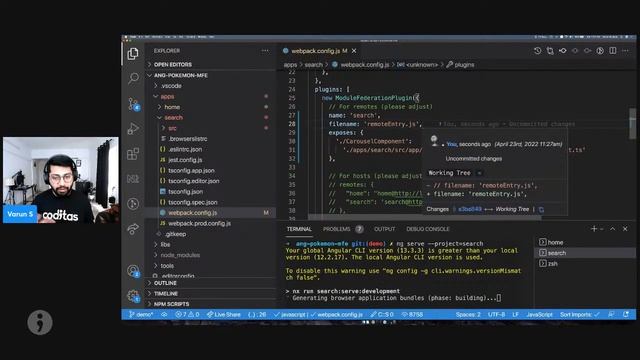Collapse the ANG-POKEMON-MFE root folder
Screen dimensions: 640x360
pyautogui.click(x=211, y=76)
